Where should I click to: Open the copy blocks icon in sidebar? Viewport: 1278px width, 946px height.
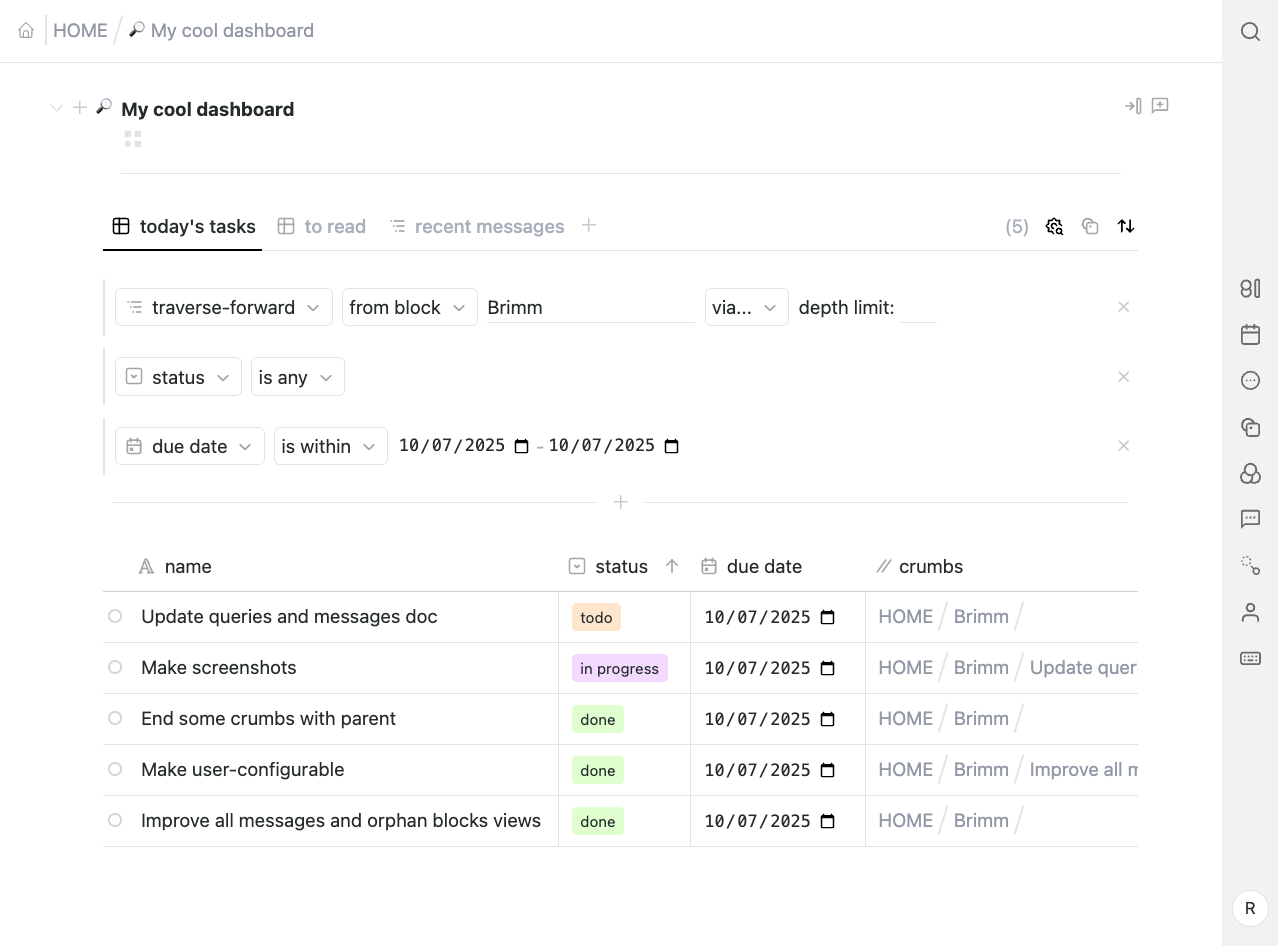[x=1250, y=427]
